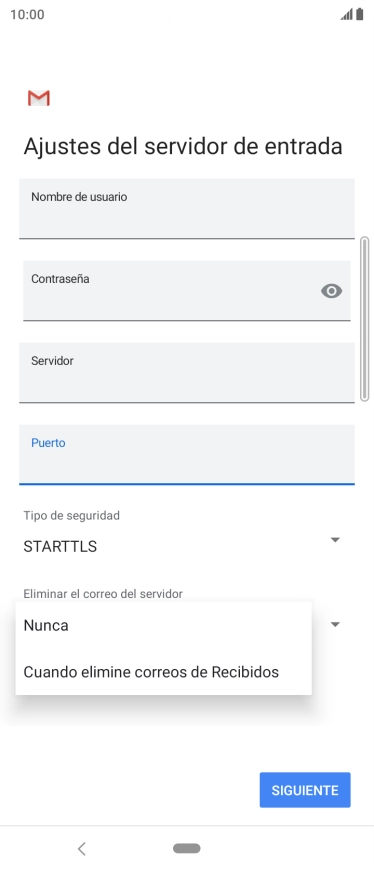The height and width of the screenshot is (872, 374).
Task: Focus the Nombre de usuario field
Action: coord(187,209)
